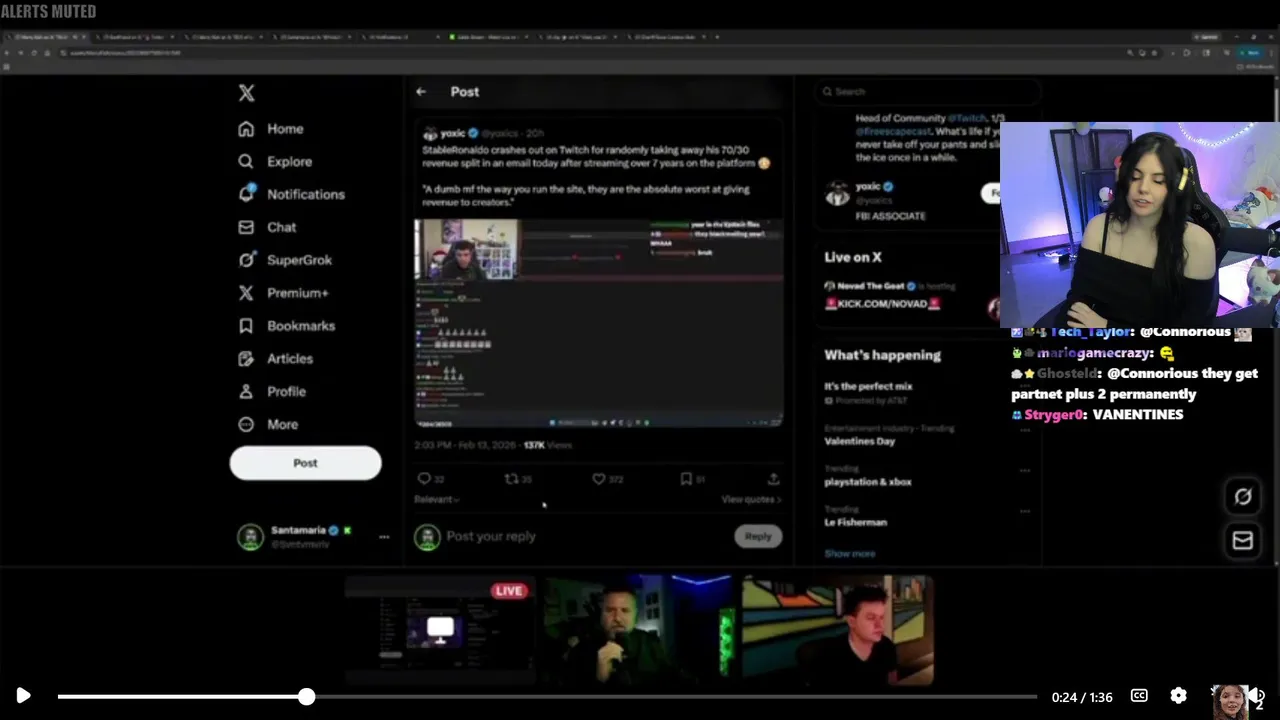The image size is (1280, 720).
Task: Open options for playstation & xbox trend
Action: tap(1025, 470)
